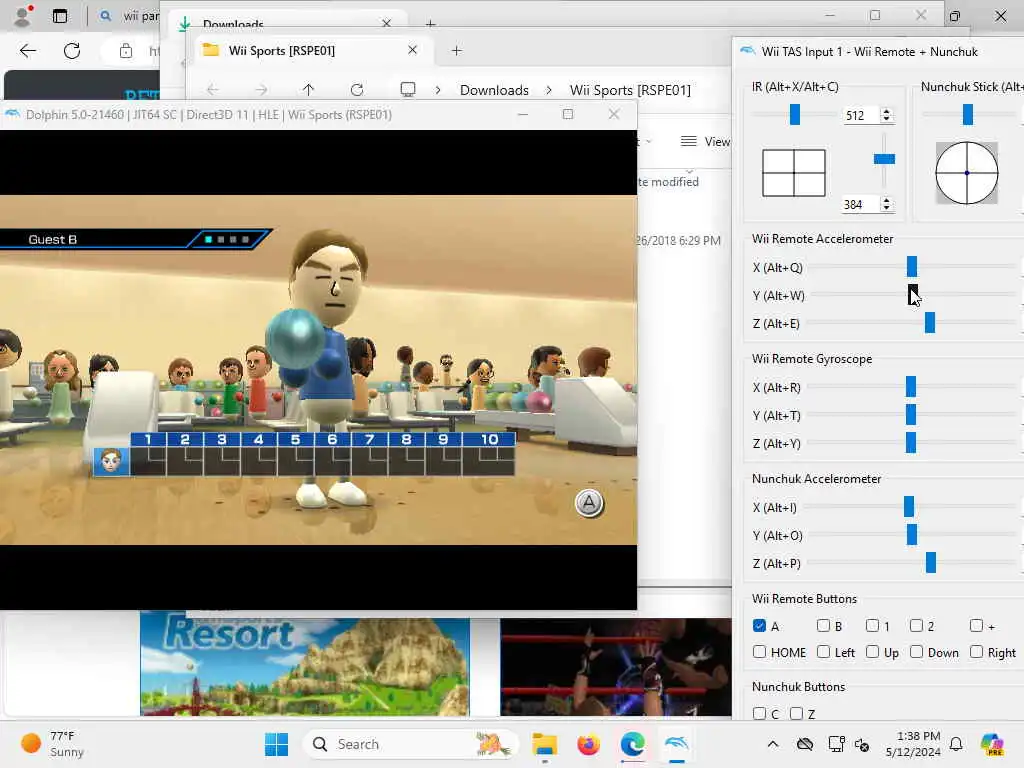Click the IR vertical slider
Viewport: 1024px width, 768px height.
point(884,159)
